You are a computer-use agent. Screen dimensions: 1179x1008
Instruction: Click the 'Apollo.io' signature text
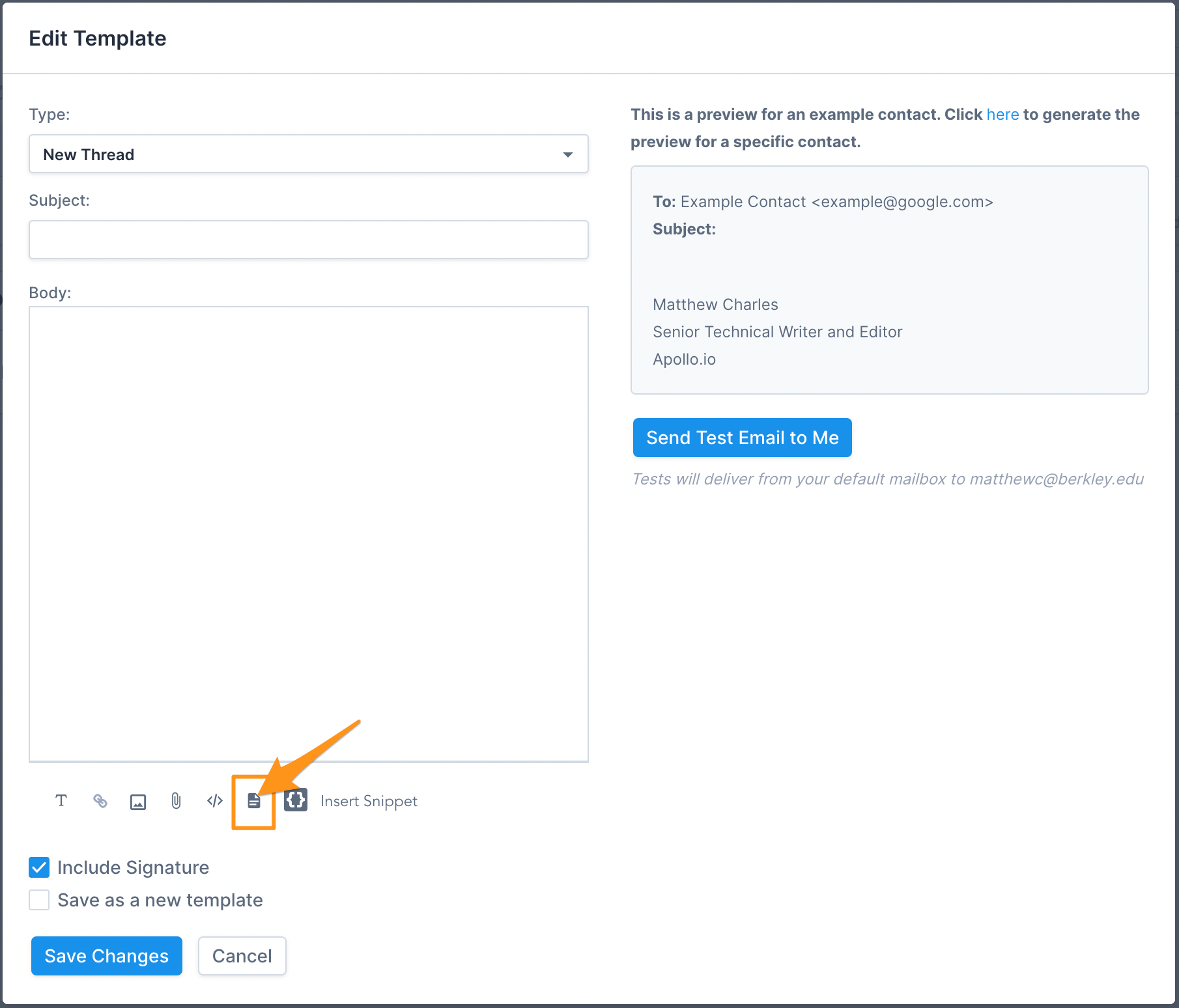(x=684, y=359)
